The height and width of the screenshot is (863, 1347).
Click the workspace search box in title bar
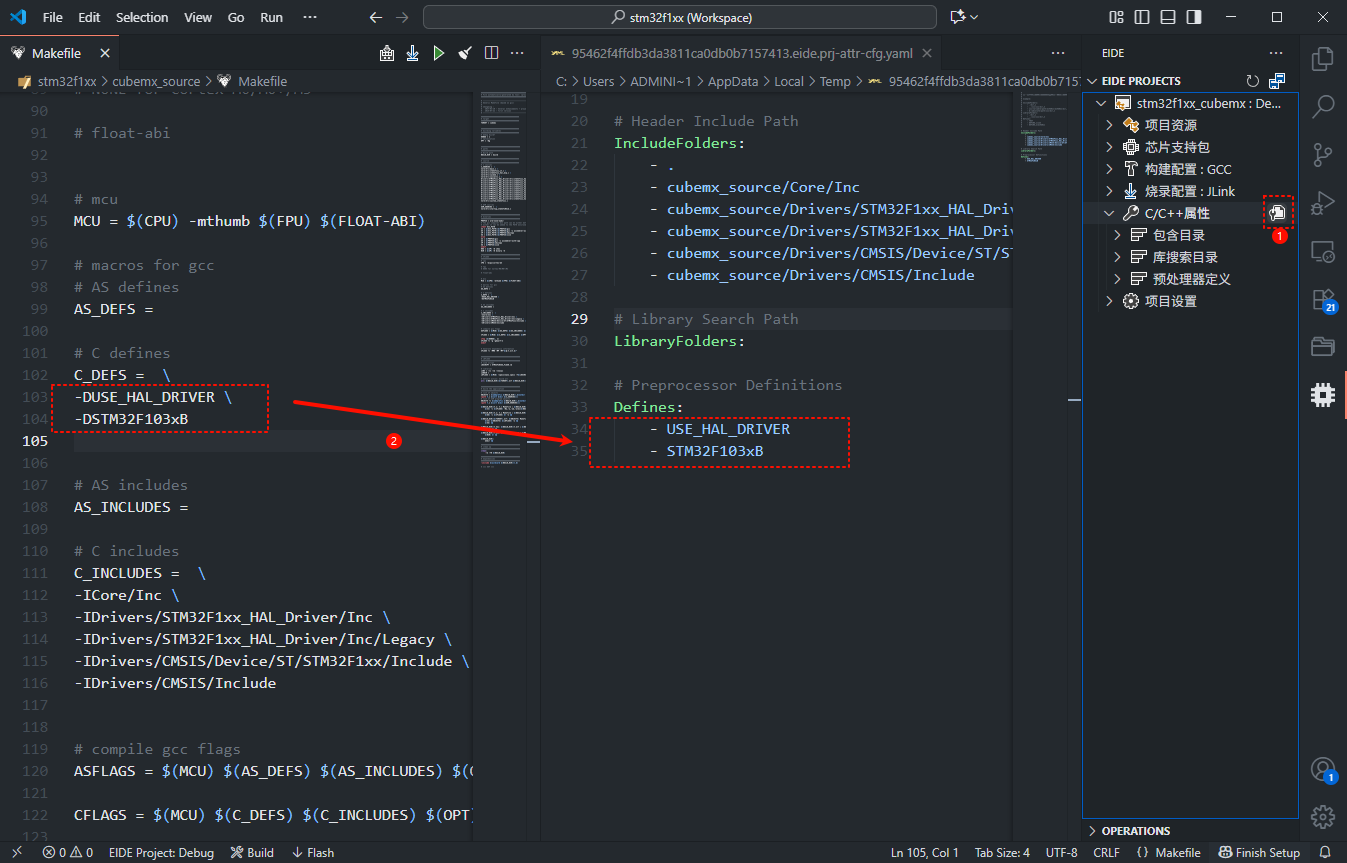[680, 17]
